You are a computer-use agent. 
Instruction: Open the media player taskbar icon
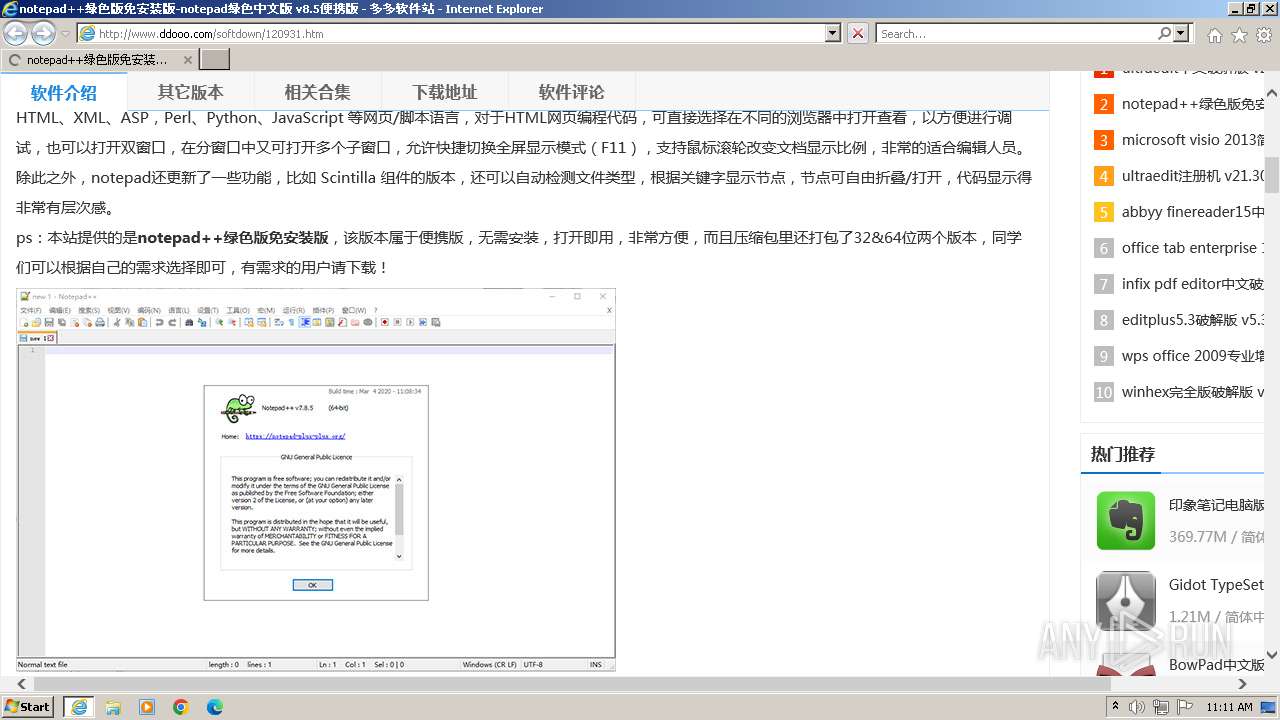pos(147,707)
